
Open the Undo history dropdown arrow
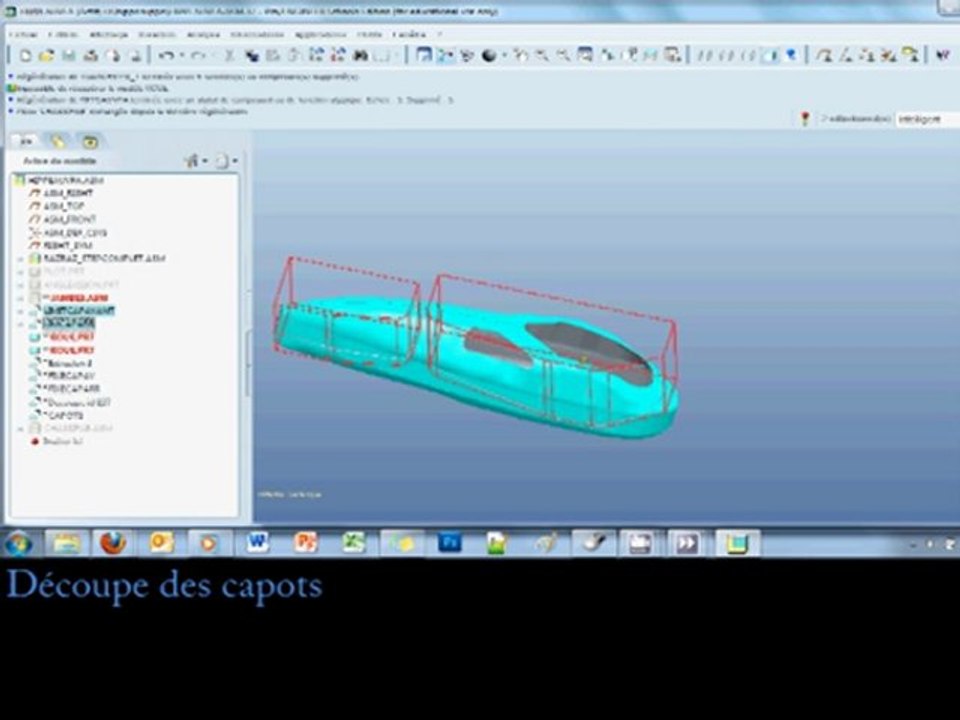pos(182,56)
